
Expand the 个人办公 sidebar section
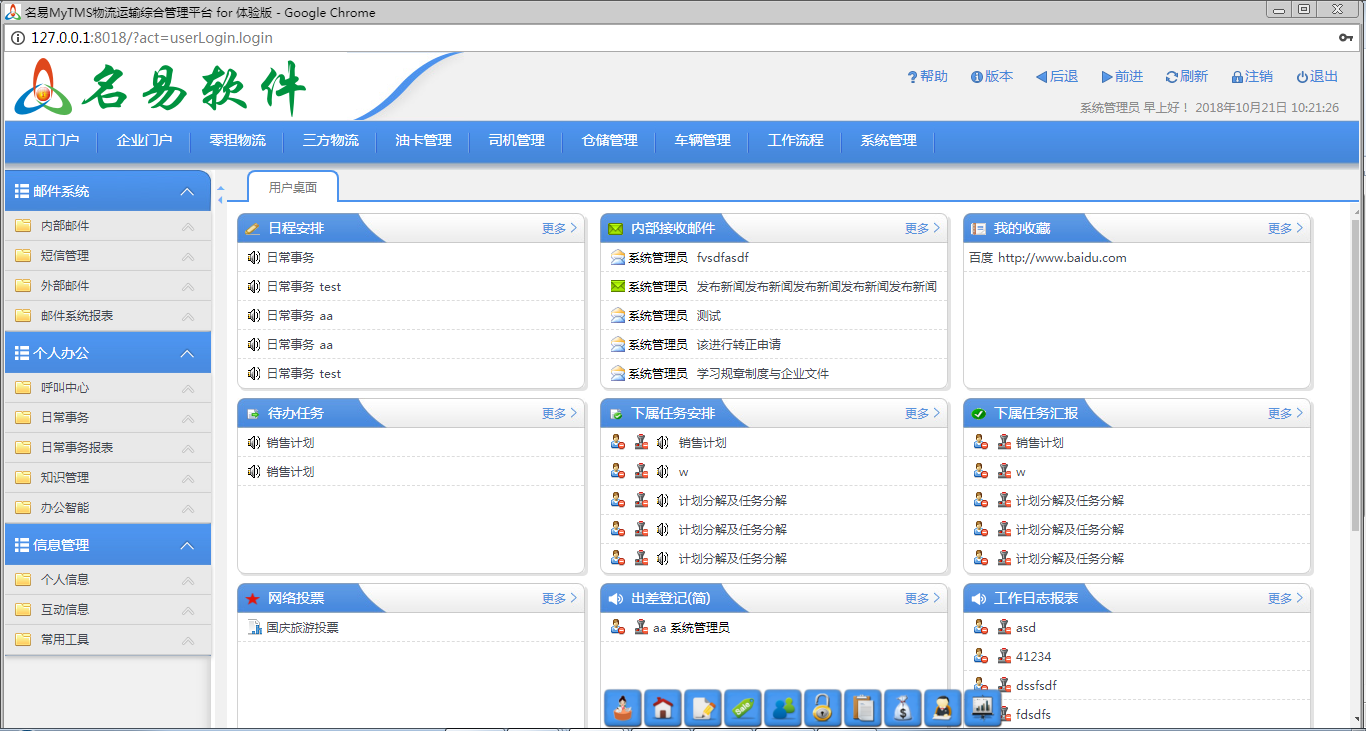[x=187, y=352]
